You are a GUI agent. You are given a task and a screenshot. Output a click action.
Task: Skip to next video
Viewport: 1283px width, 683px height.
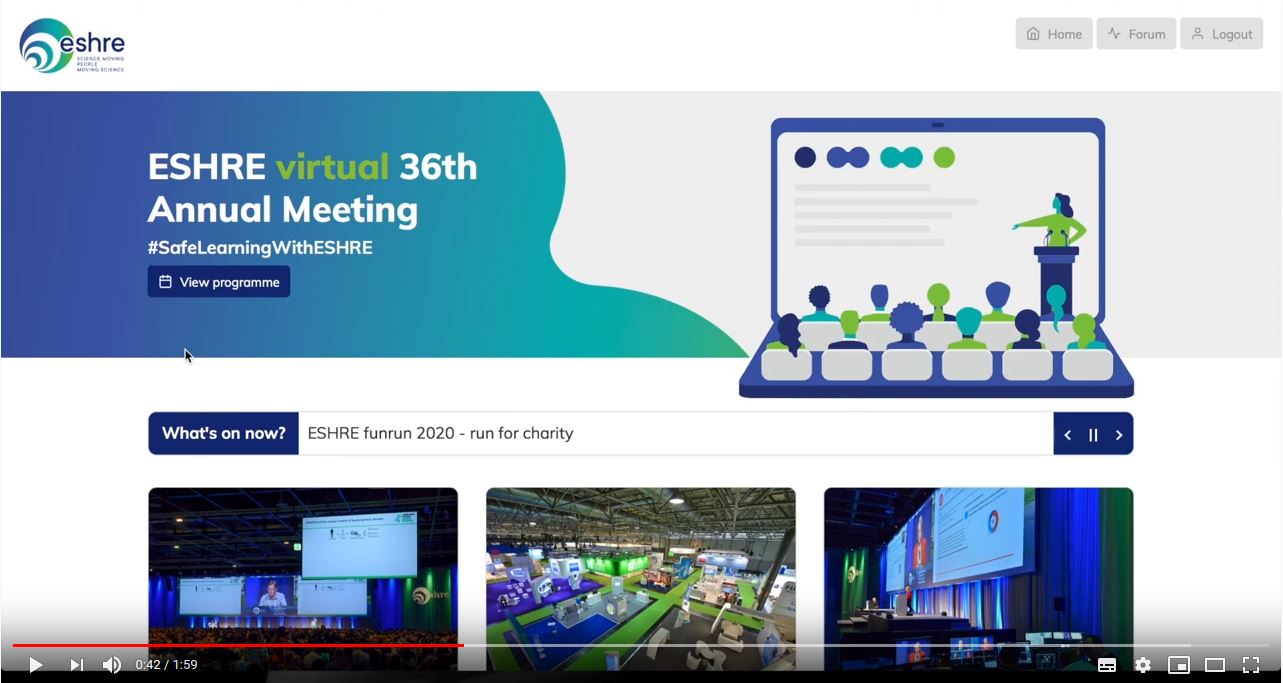[x=76, y=665]
